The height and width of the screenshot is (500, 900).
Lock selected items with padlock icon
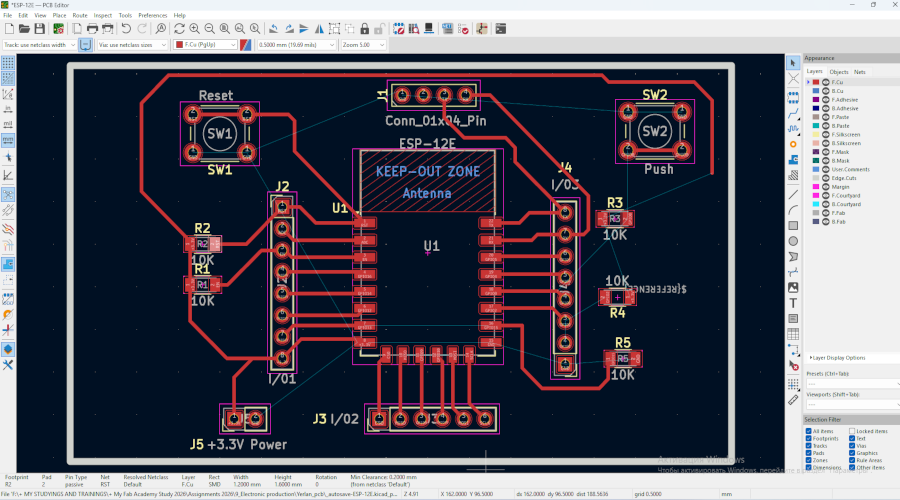point(364,29)
